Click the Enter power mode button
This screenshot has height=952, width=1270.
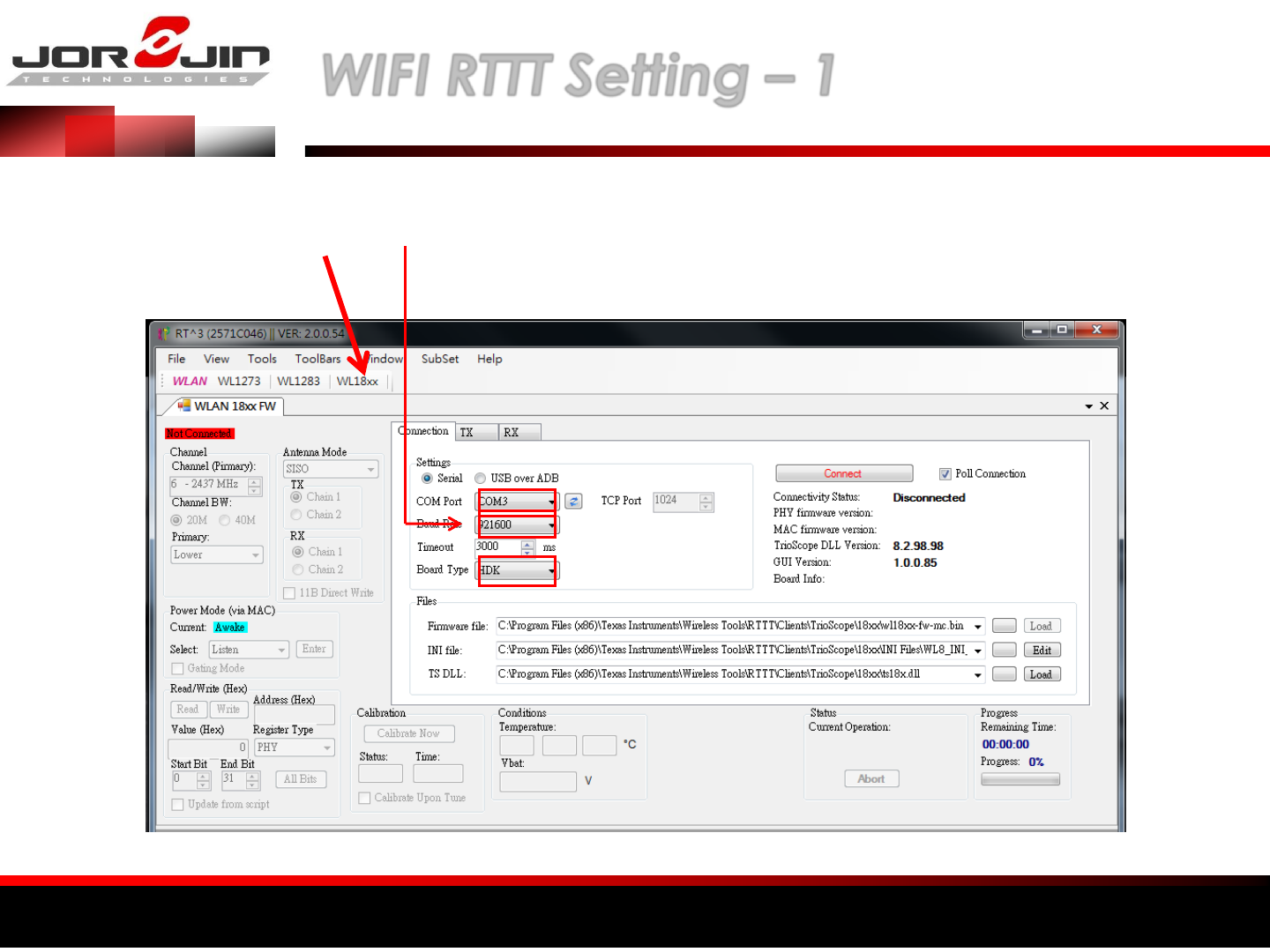pos(314,649)
